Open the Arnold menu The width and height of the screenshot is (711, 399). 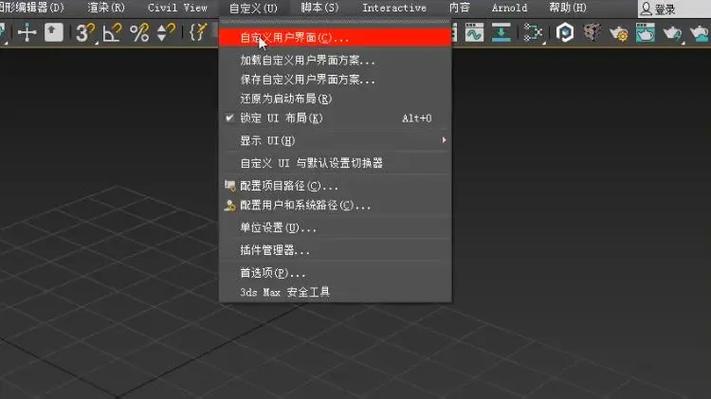[509, 8]
